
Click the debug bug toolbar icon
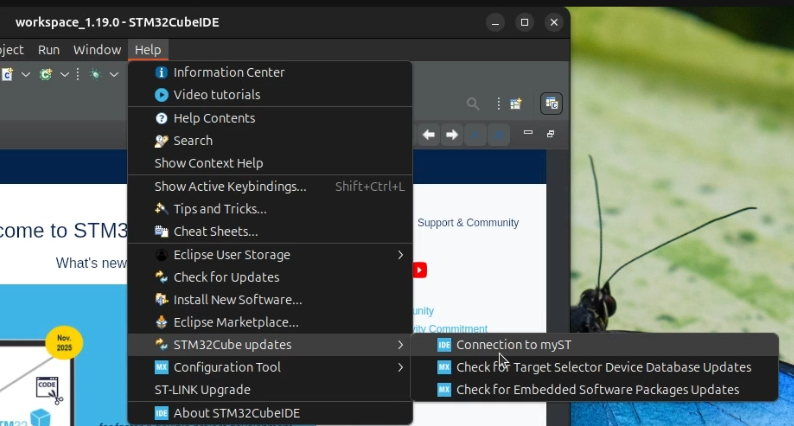[x=95, y=74]
